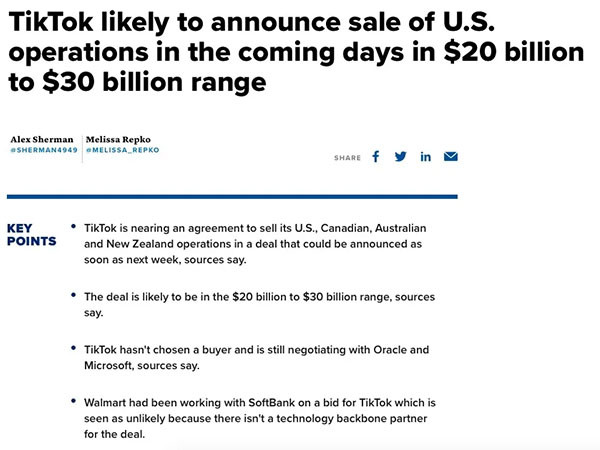Open Melissa Repko's author page
The width and height of the screenshot is (600, 450).
(x=122, y=139)
